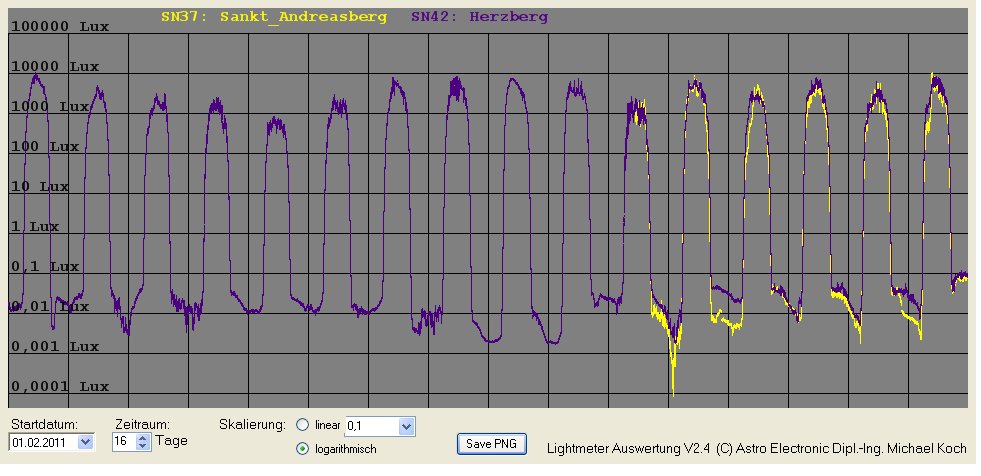Click the SN37: Sankt_Andreasberg legend label
Screen dimensions: 981x476
274,17
